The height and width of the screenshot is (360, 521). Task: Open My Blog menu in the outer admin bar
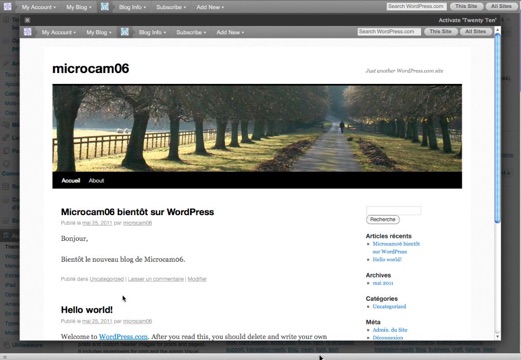click(x=78, y=7)
